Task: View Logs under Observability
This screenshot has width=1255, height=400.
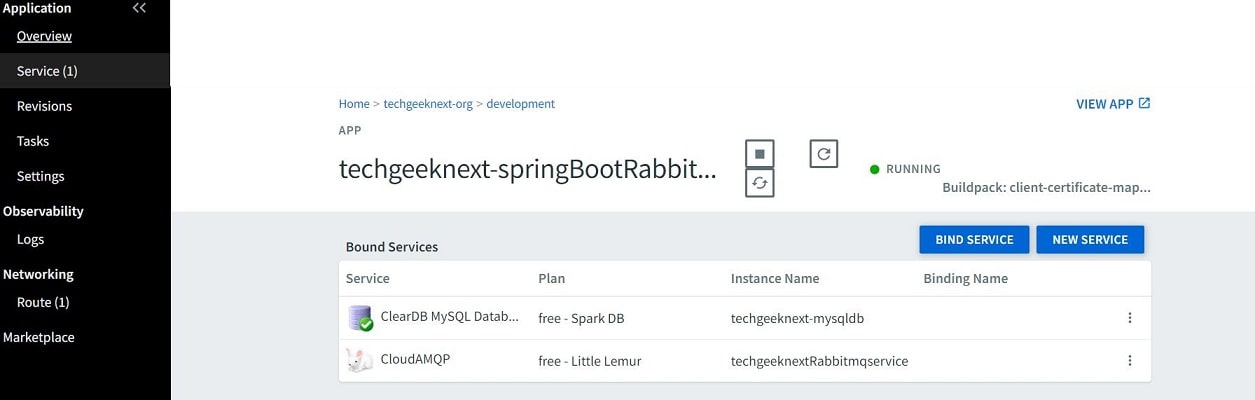Action: [x=31, y=239]
